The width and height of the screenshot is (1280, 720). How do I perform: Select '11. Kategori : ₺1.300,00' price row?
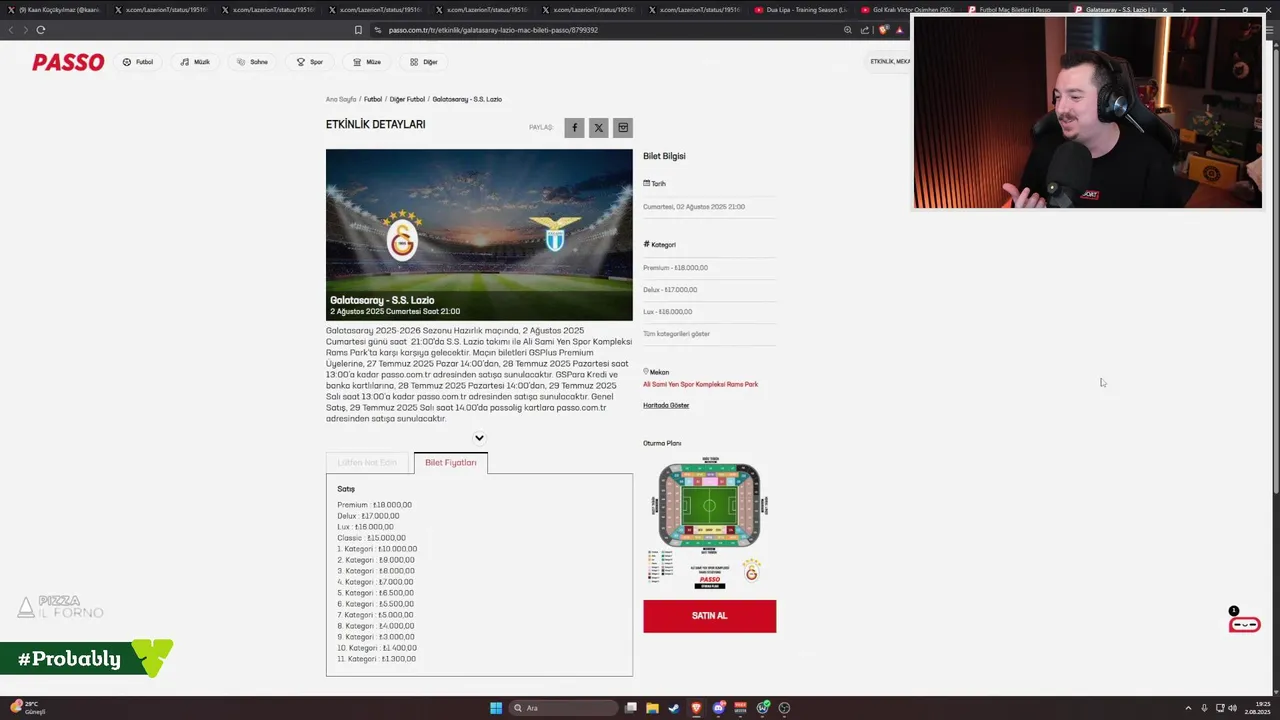(x=377, y=659)
